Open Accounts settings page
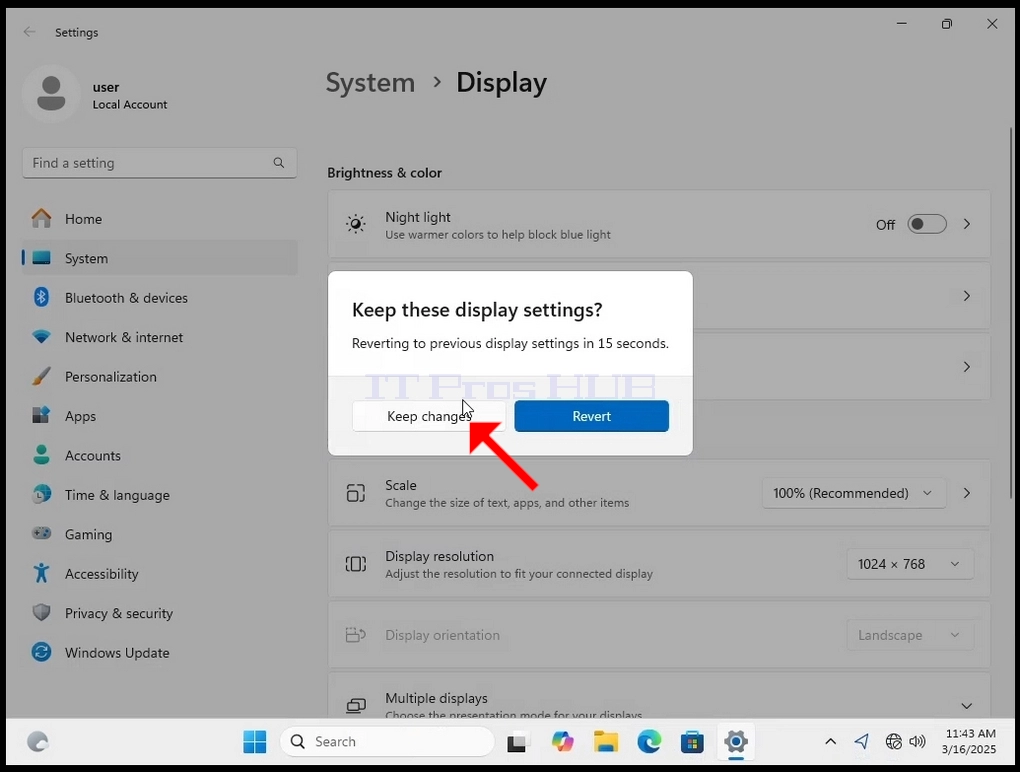The height and width of the screenshot is (772, 1020). click(x=159, y=456)
